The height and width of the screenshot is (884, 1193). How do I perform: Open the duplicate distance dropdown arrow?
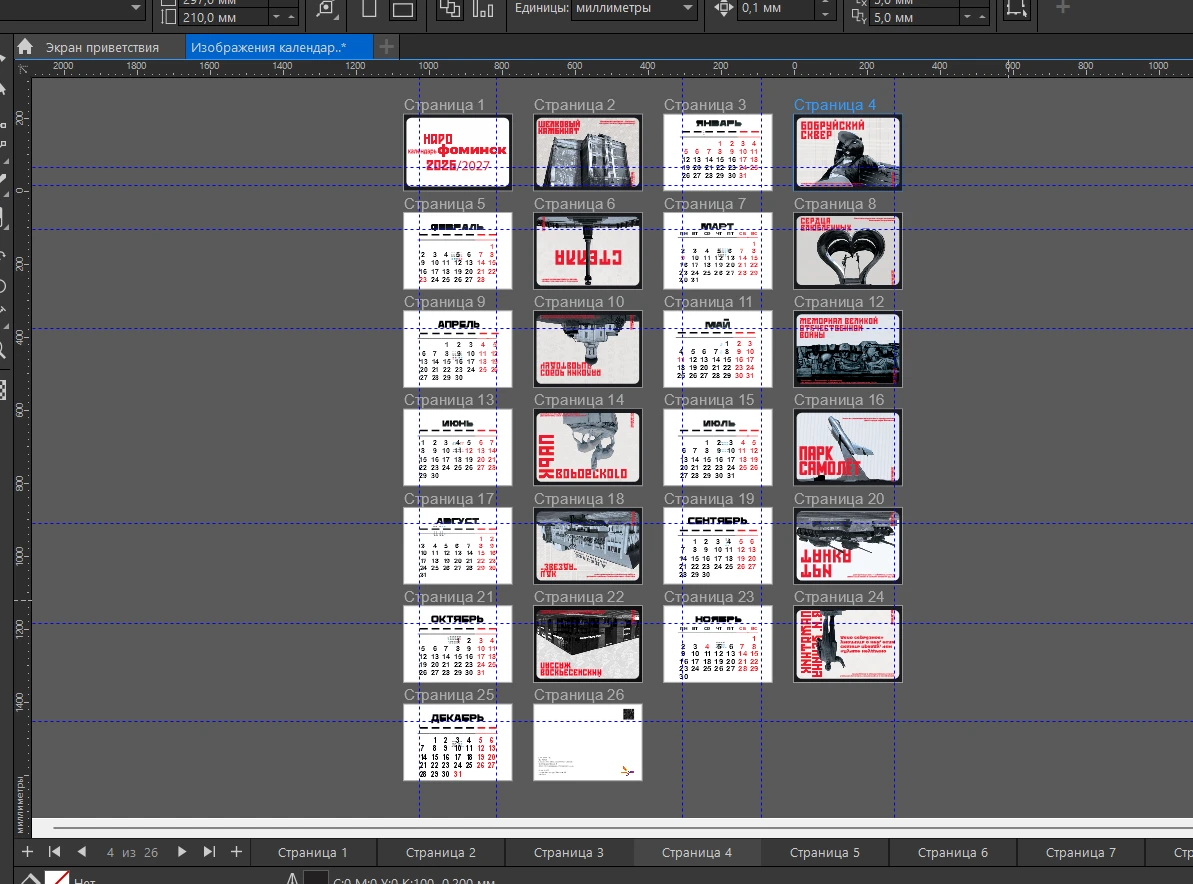pos(969,17)
